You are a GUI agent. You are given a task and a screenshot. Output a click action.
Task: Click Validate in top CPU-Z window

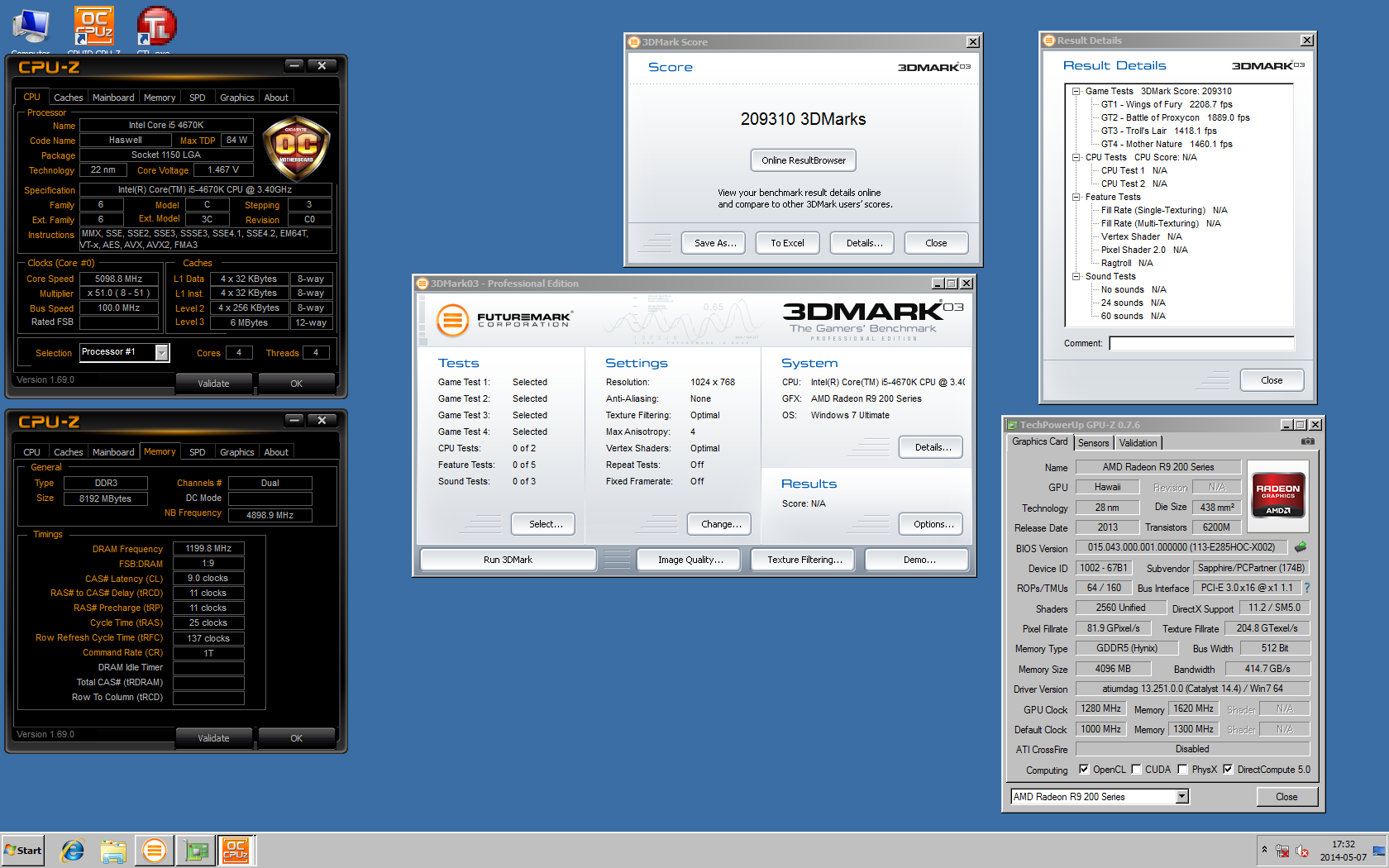[213, 384]
